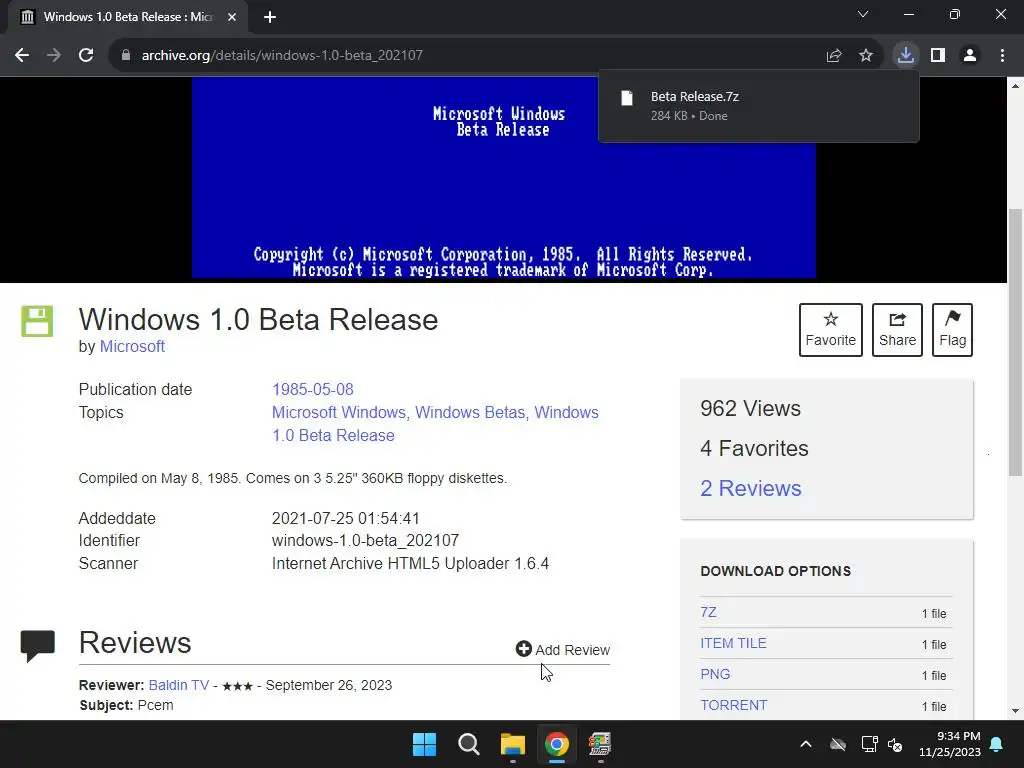Download the ITEM TILE option

[733, 643]
